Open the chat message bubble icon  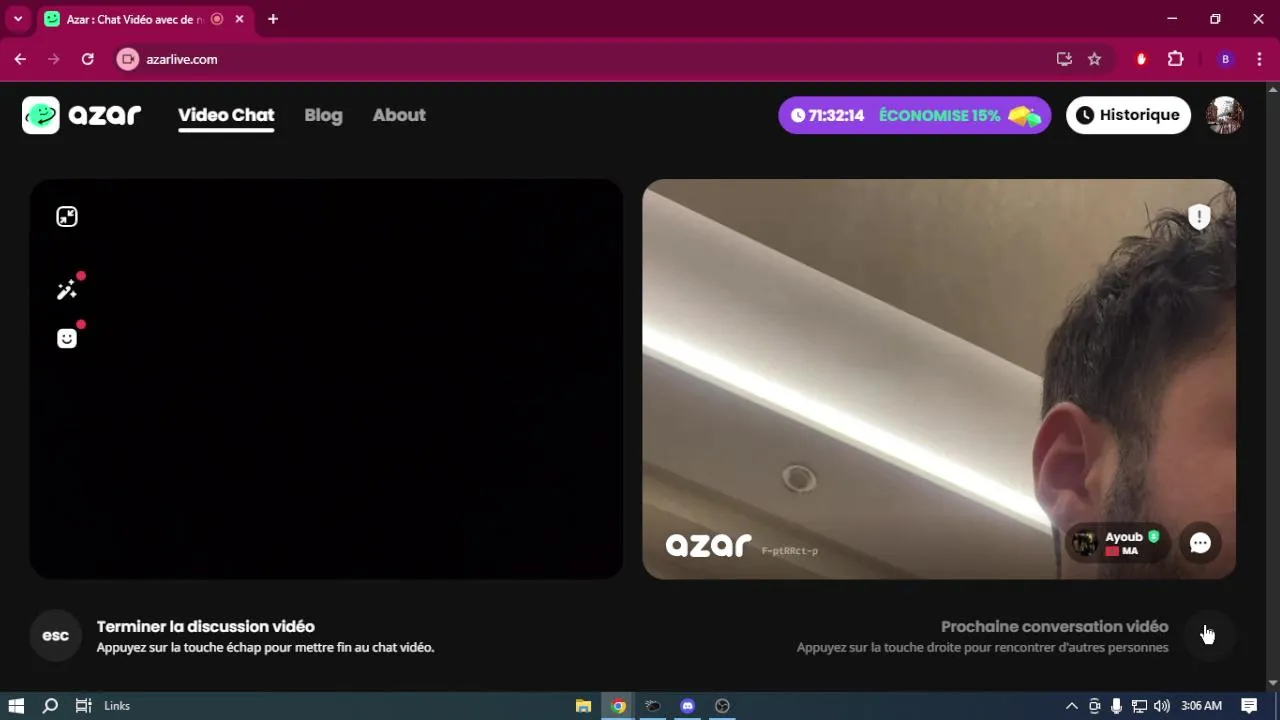[1200, 543]
